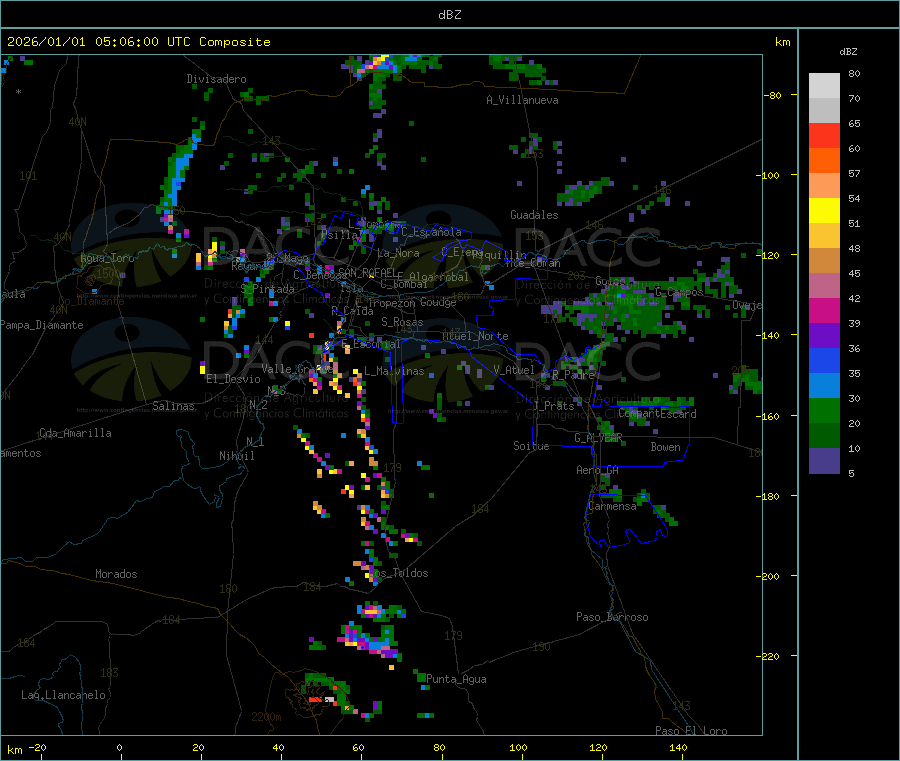
Task: Pick the light orange 54–57 dBZ swatch
Action: [x=824, y=186]
